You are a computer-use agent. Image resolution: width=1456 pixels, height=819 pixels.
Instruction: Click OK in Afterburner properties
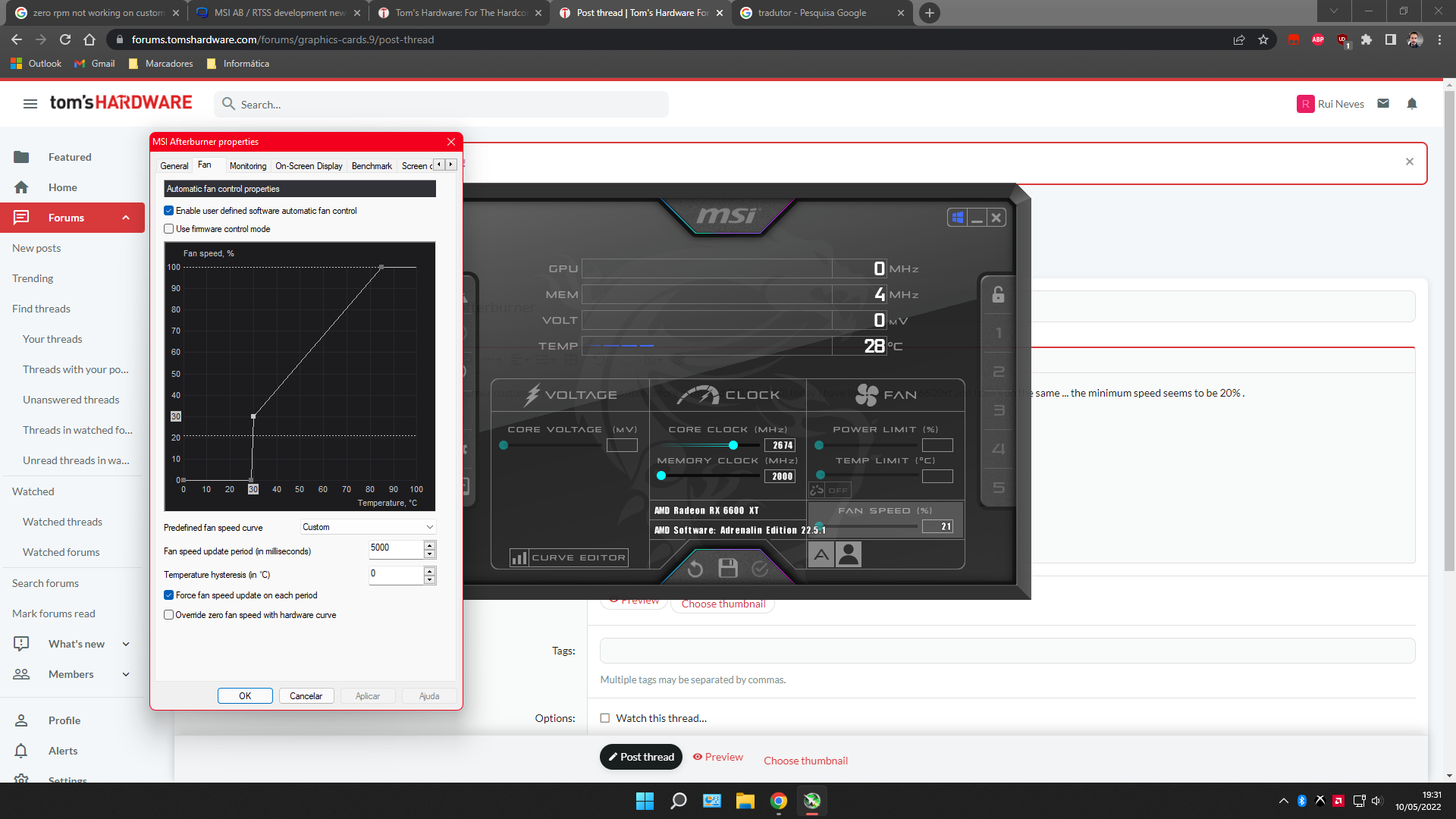pyautogui.click(x=245, y=695)
